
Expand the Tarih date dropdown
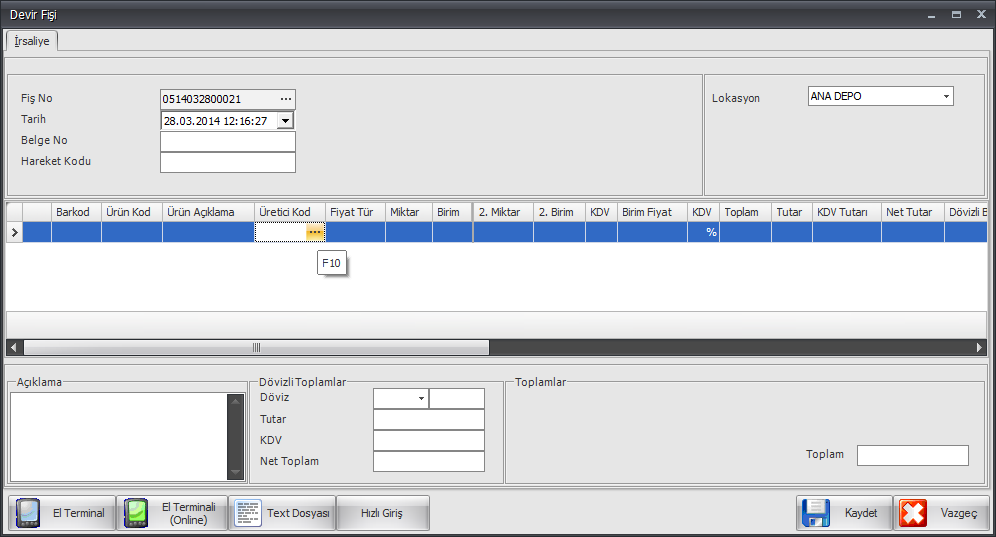coord(285,120)
